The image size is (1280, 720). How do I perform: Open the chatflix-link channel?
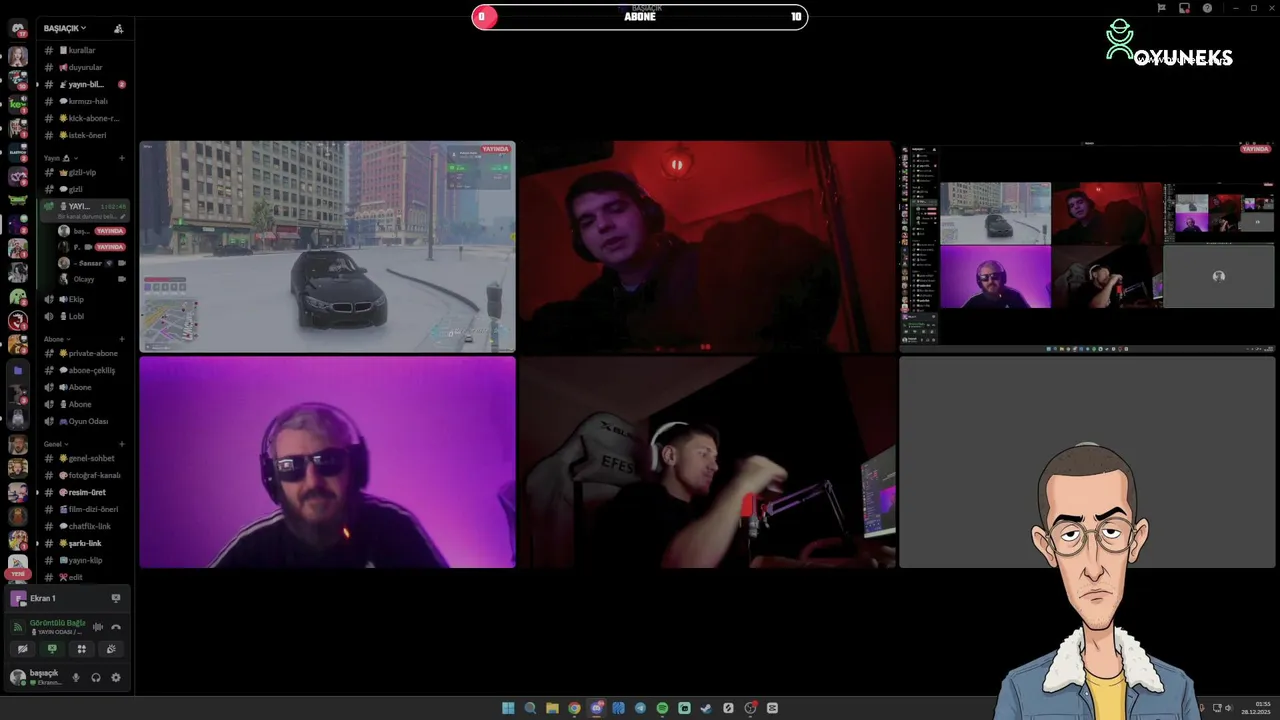click(83, 526)
